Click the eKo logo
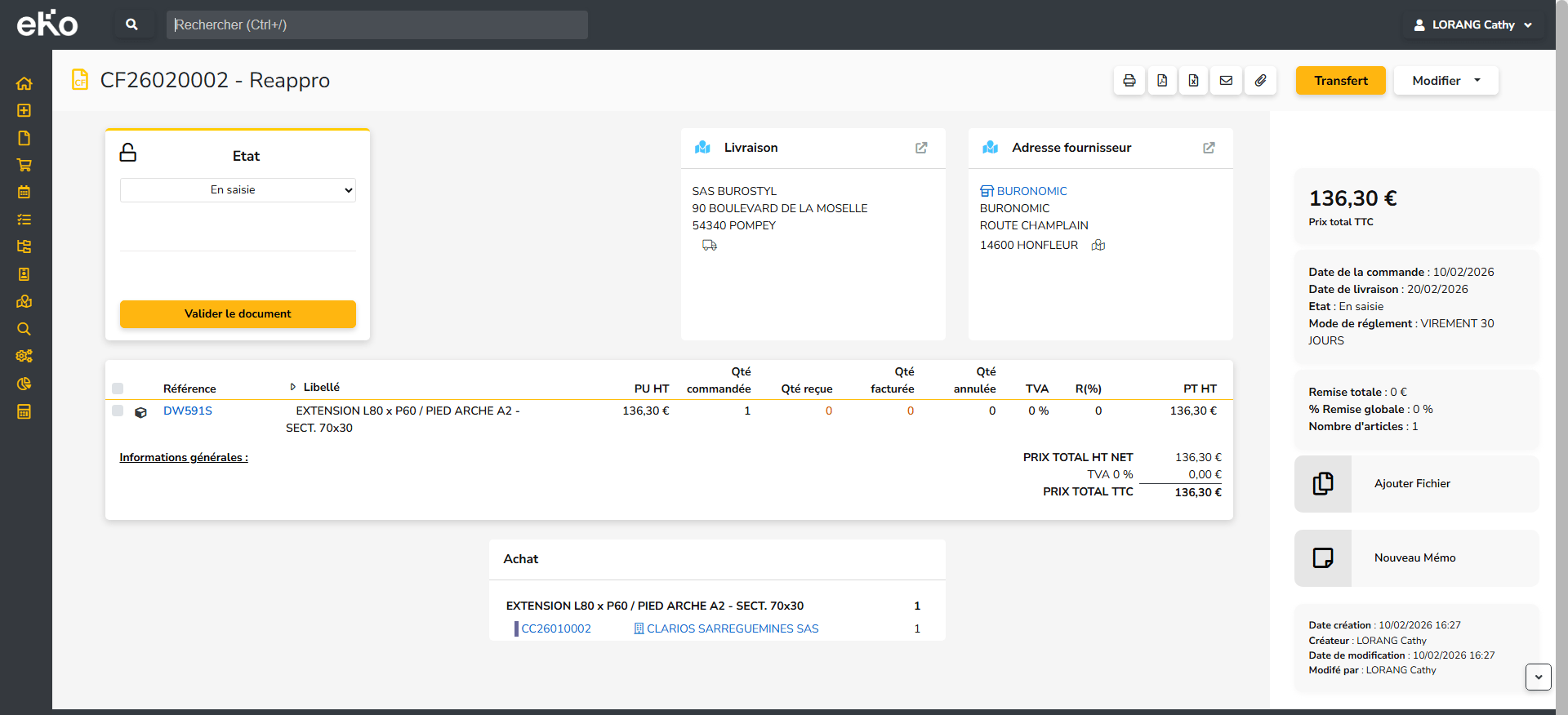Screen dimensions: 1568x715 47,24
